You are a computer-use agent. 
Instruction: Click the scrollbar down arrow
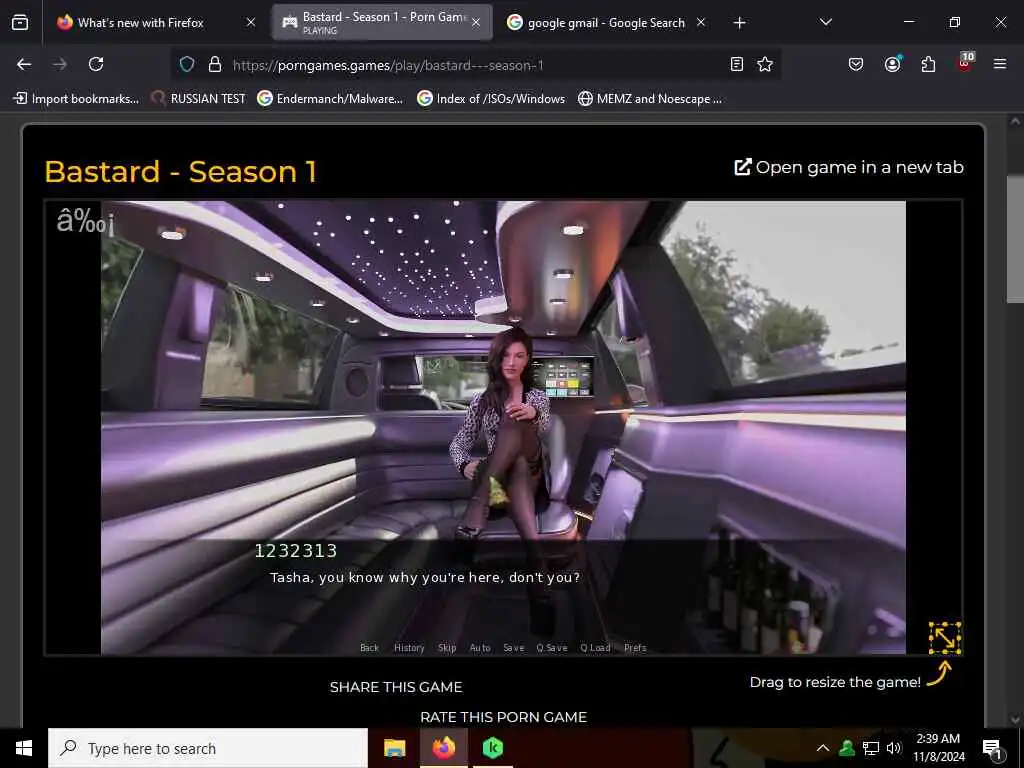1015,720
